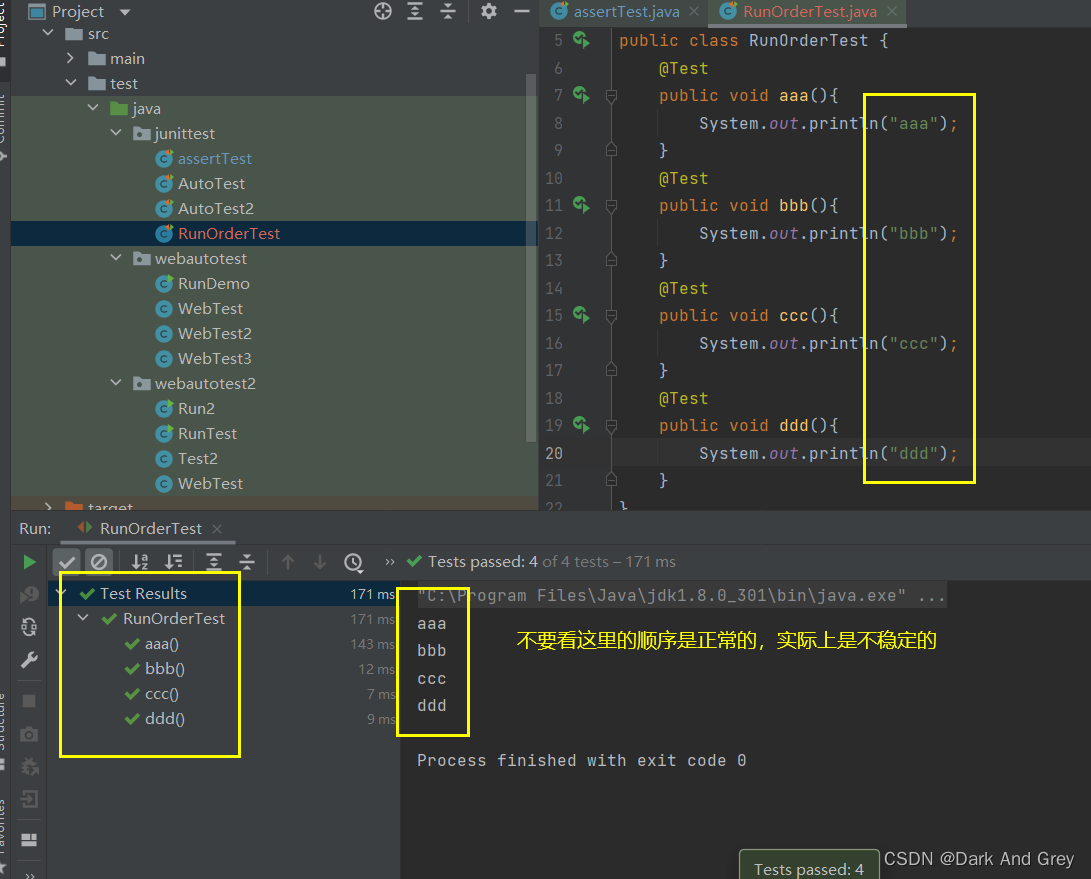The width and height of the screenshot is (1091, 879).
Task: Click Sort by Duration icon
Action: click(x=174, y=562)
